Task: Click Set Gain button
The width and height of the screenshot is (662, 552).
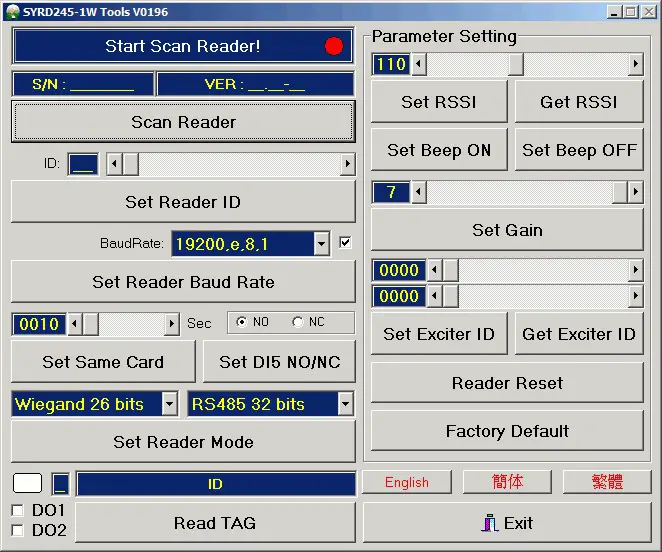Action: click(x=507, y=230)
